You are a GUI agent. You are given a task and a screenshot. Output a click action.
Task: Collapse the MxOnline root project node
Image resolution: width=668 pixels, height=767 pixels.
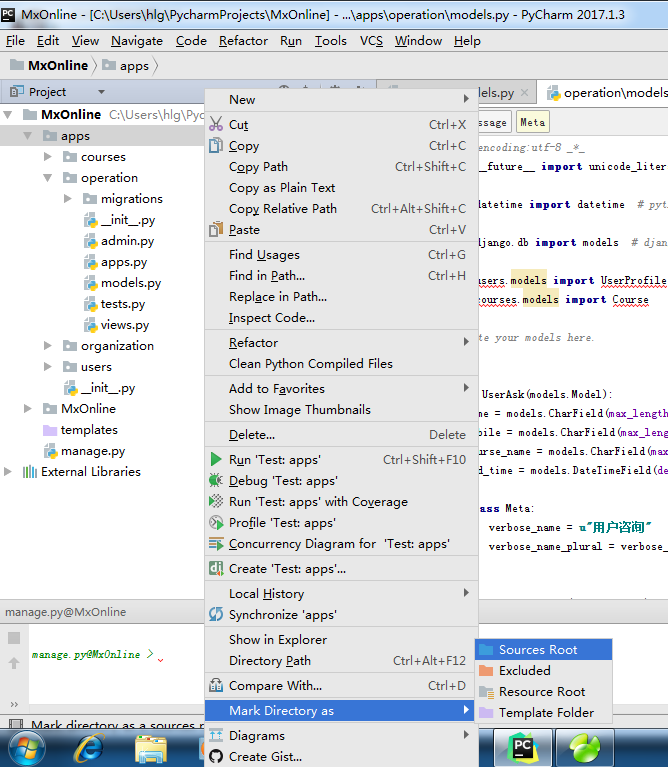click(8, 115)
